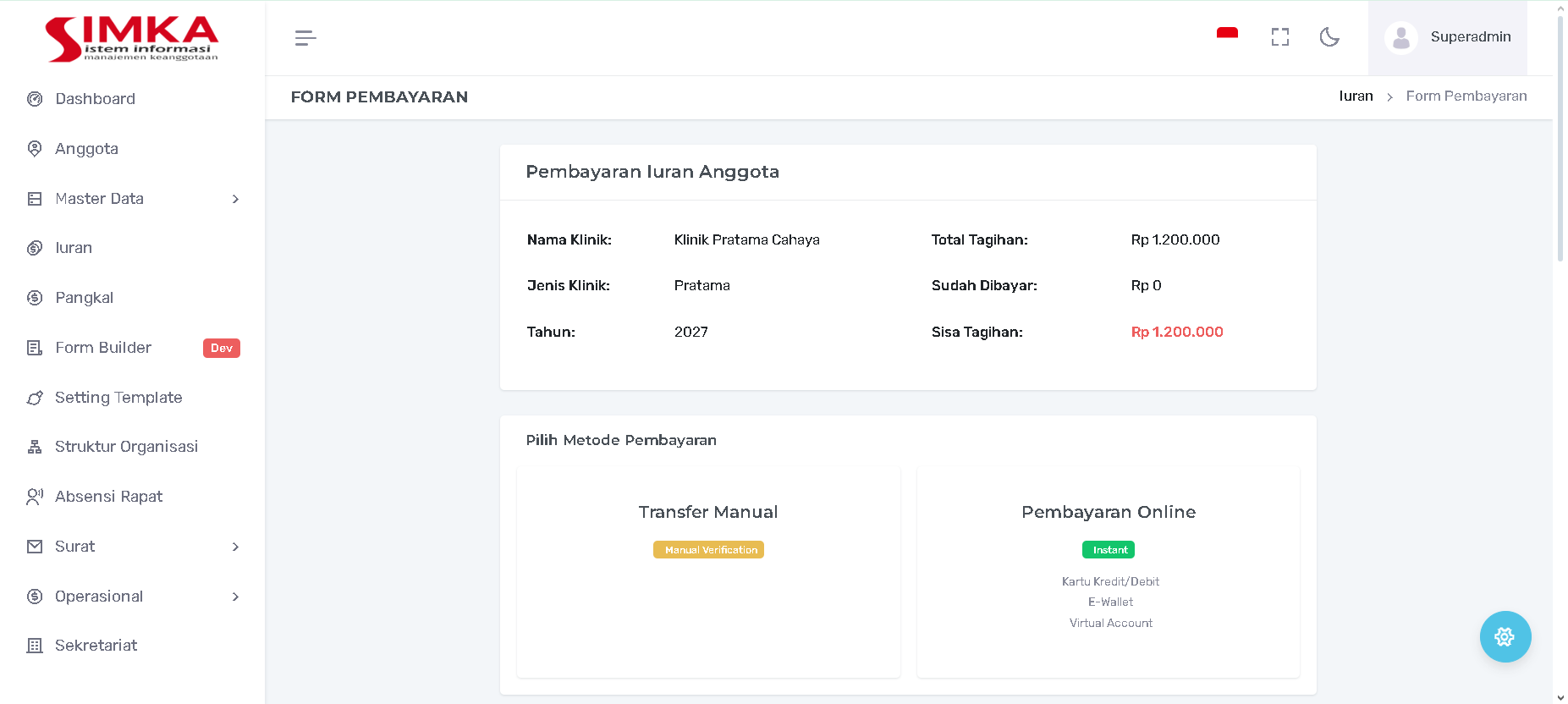This screenshot has height=704, width=1568.
Task: Open the Superadmin user avatar menu
Action: pos(1401,37)
